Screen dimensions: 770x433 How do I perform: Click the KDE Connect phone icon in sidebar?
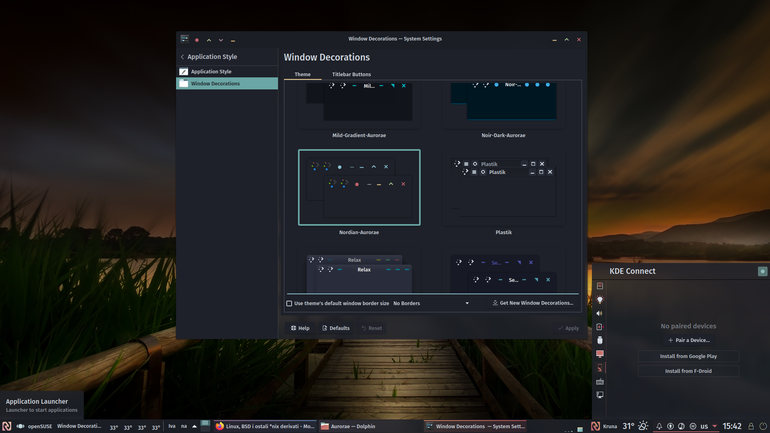(600, 368)
